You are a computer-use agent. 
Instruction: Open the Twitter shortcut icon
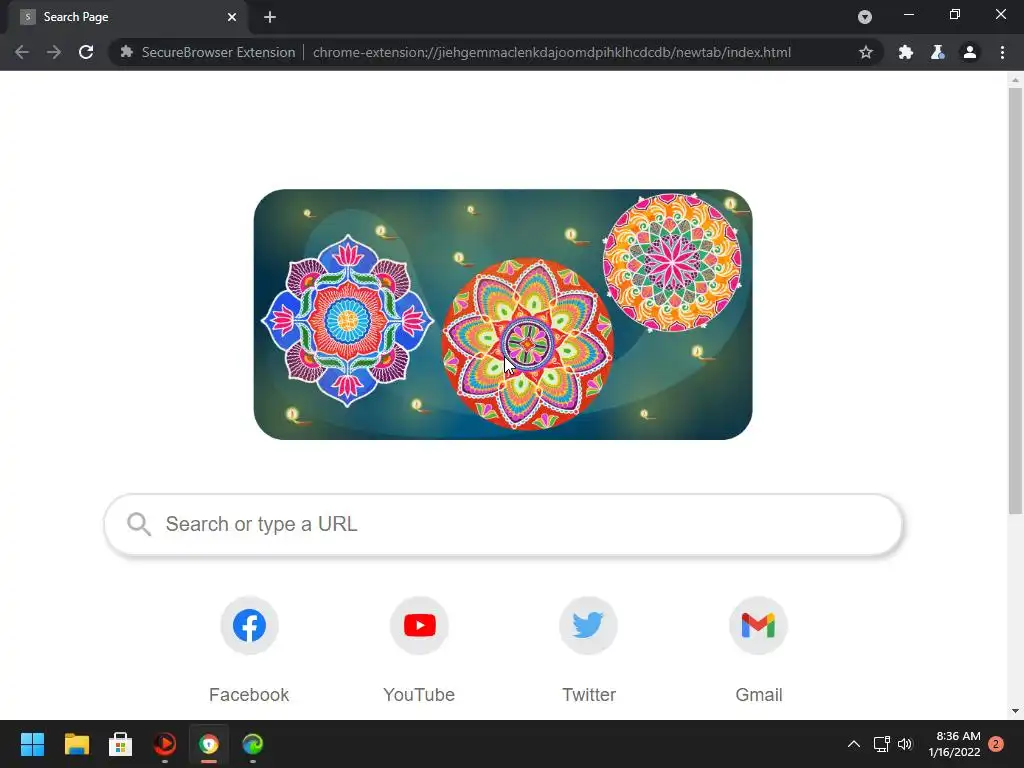point(588,626)
